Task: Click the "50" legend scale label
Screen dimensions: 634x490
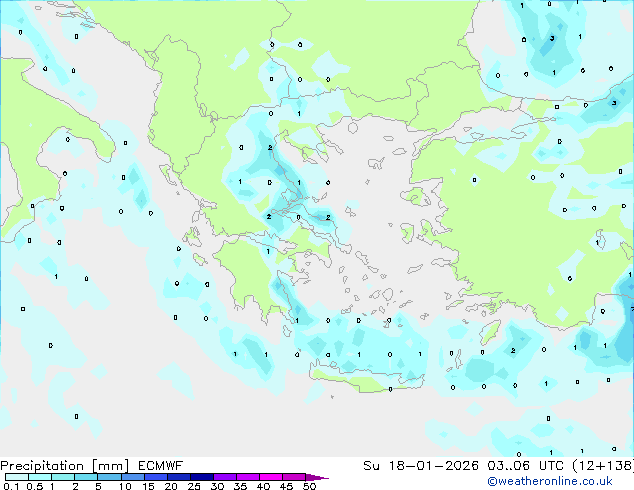Action: coord(309,486)
